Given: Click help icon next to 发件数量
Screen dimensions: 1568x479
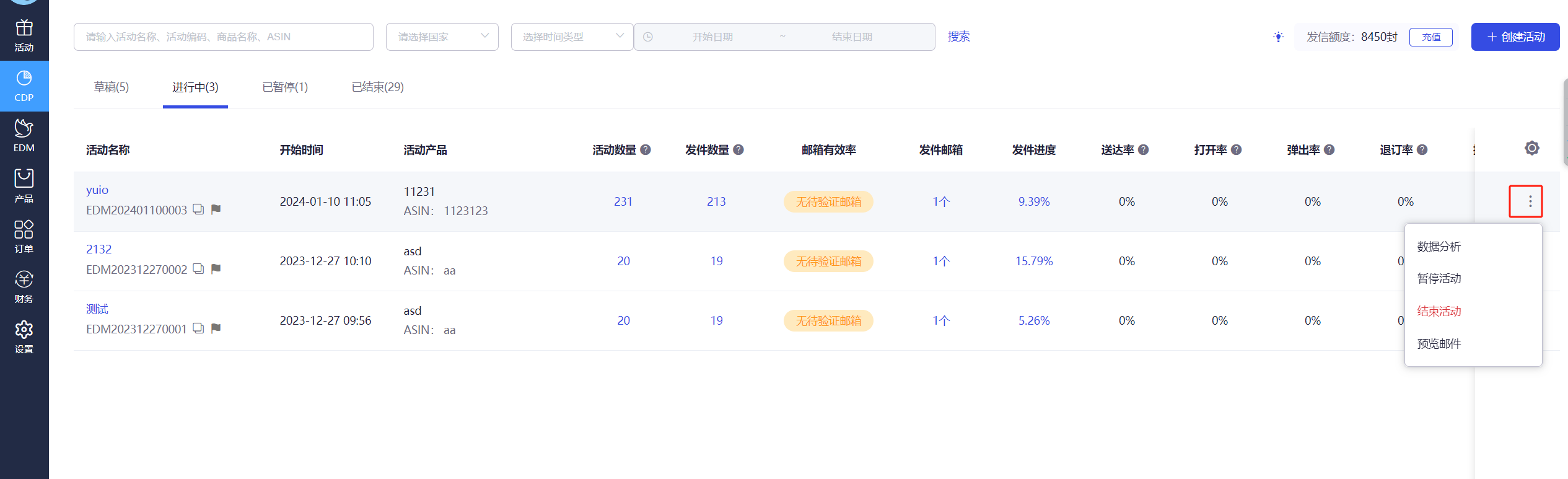Looking at the screenshot, I should pyautogui.click(x=738, y=150).
